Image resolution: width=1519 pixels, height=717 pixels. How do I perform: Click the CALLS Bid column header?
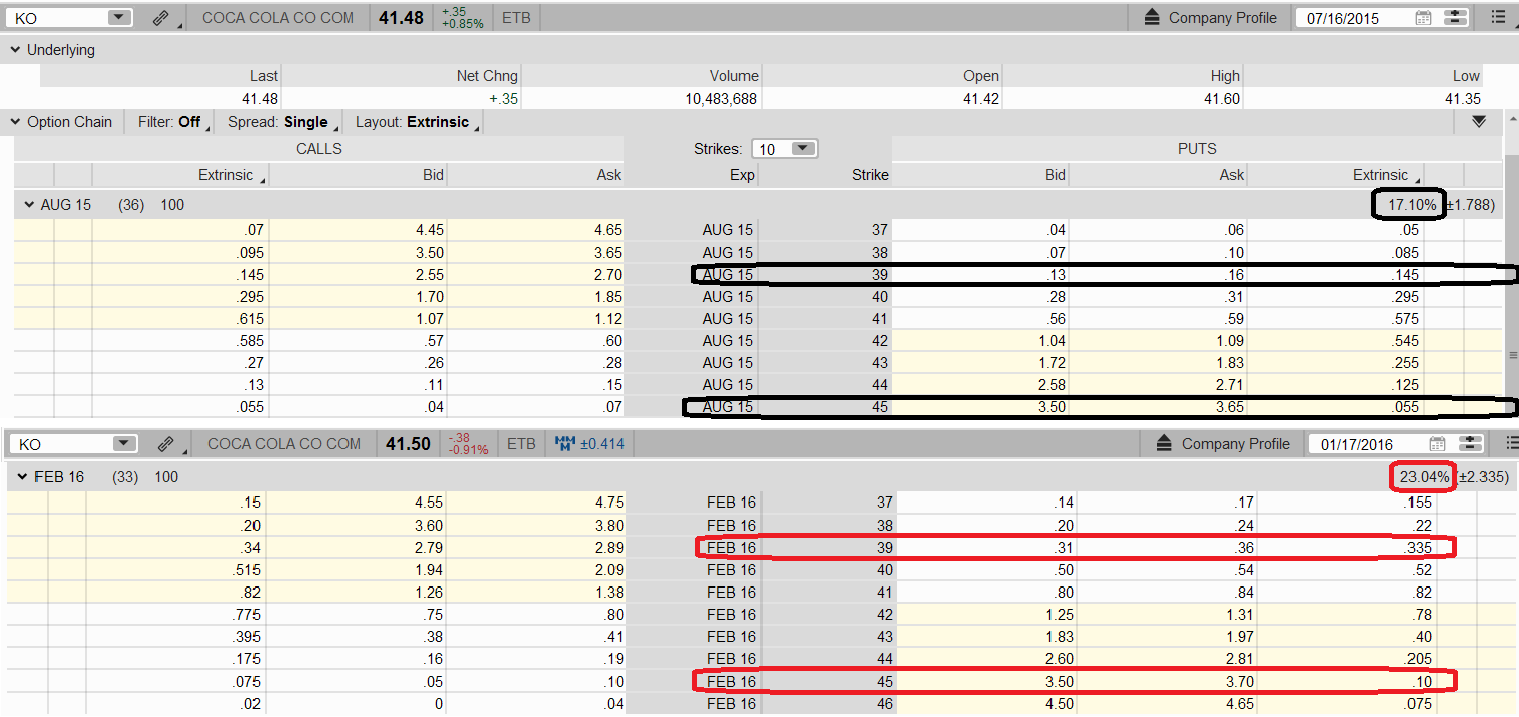coord(433,175)
